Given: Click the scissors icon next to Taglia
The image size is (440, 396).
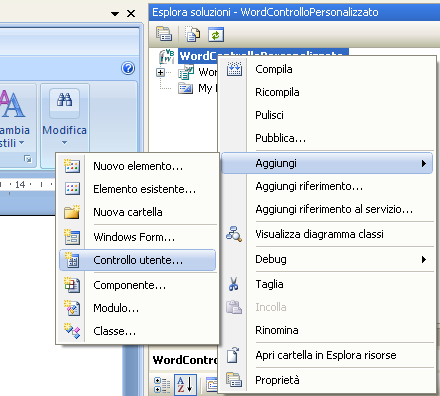Looking at the screenshot, I should click(x=234, y=284).
